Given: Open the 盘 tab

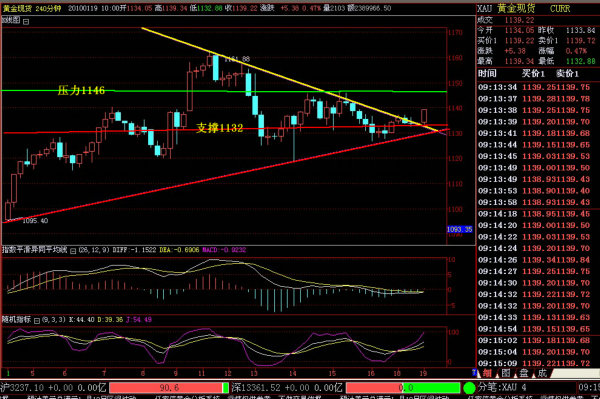Looking at the screenshot, I should [523, 373].
